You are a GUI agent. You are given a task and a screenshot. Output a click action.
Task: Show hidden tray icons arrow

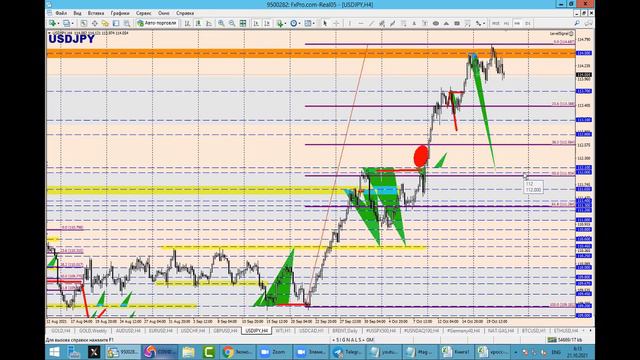516,352
